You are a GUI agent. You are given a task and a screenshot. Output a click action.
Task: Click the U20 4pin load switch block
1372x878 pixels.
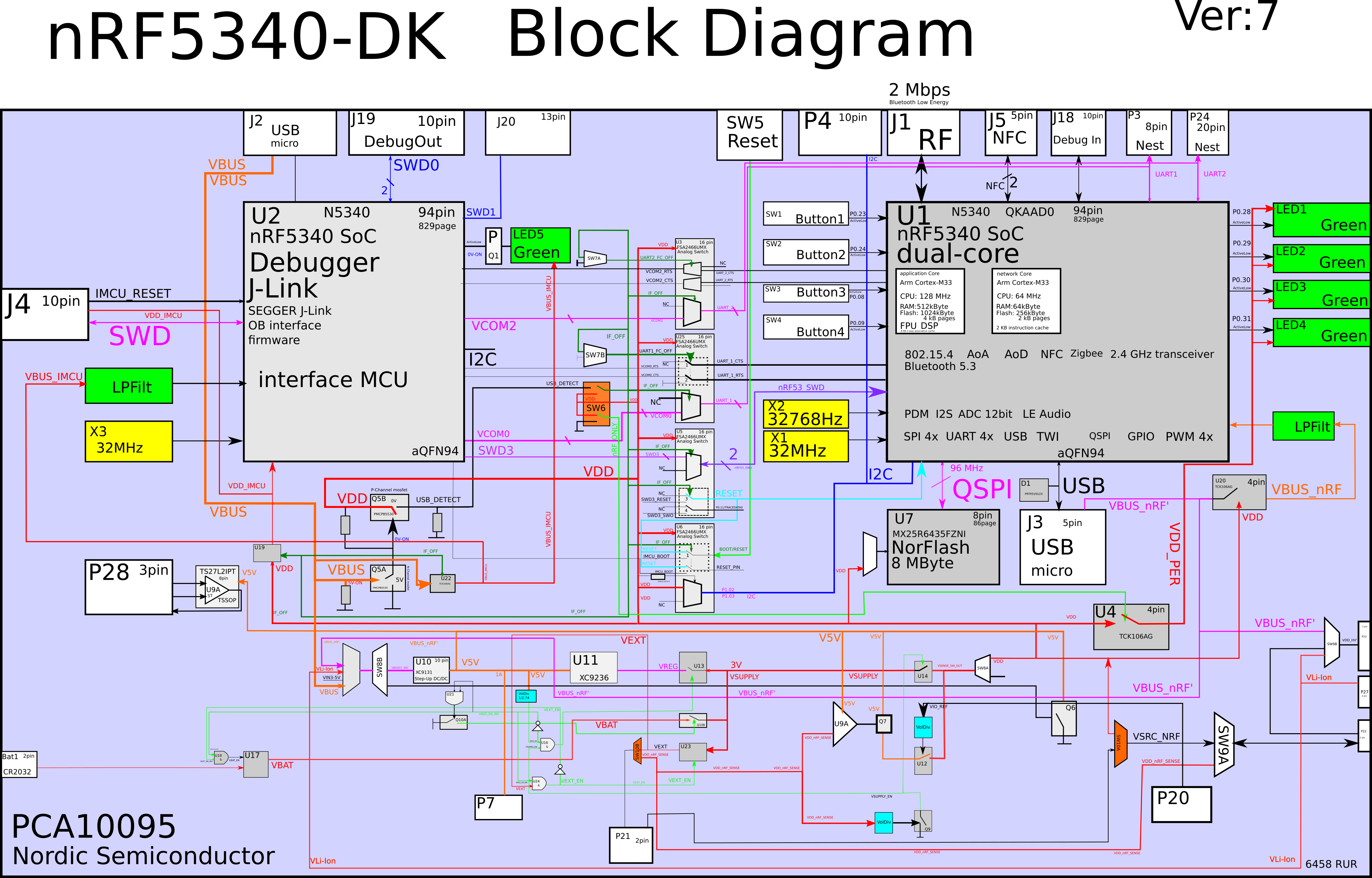[x=1239, y=492]
